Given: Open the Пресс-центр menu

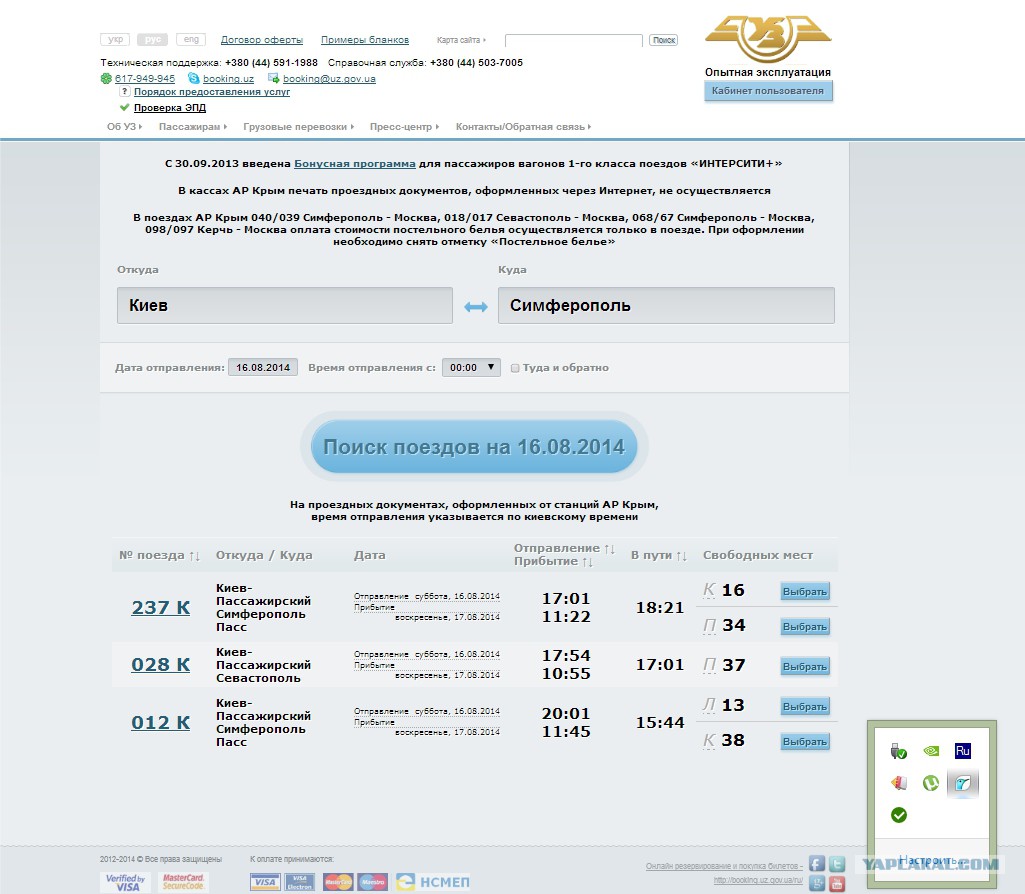Looking at the screenshot, I should (x=405, y=127).
